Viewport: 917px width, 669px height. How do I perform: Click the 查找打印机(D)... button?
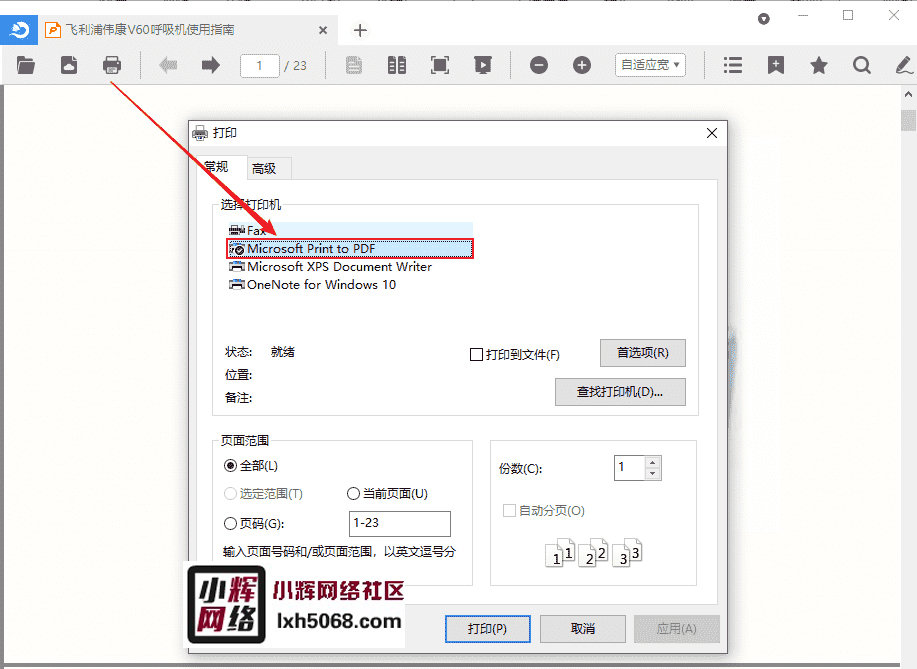coord(620,392)
